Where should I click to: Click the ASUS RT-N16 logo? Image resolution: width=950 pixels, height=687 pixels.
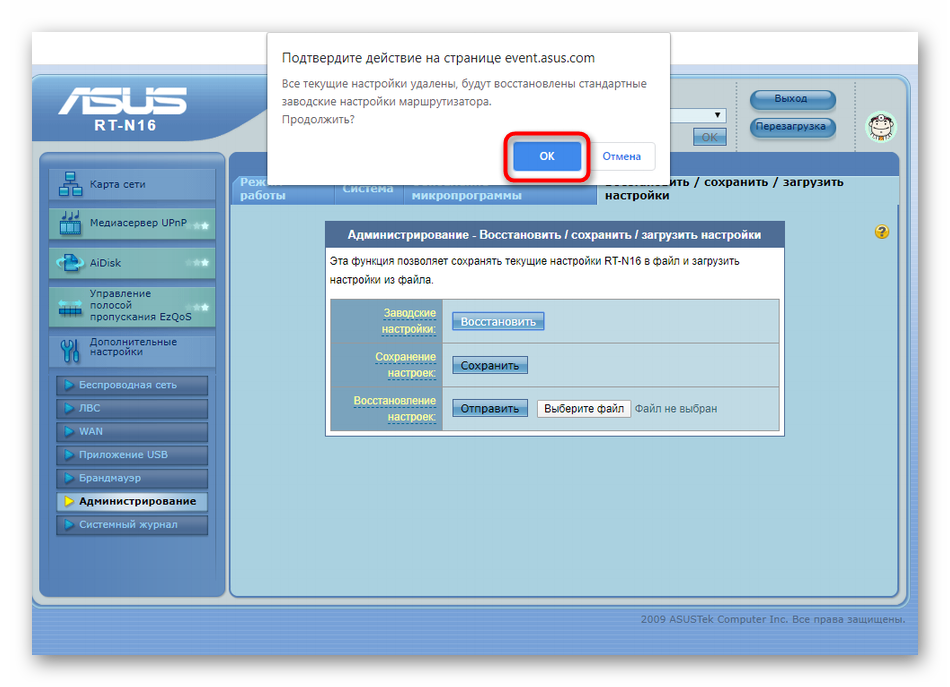coord(124,109)
